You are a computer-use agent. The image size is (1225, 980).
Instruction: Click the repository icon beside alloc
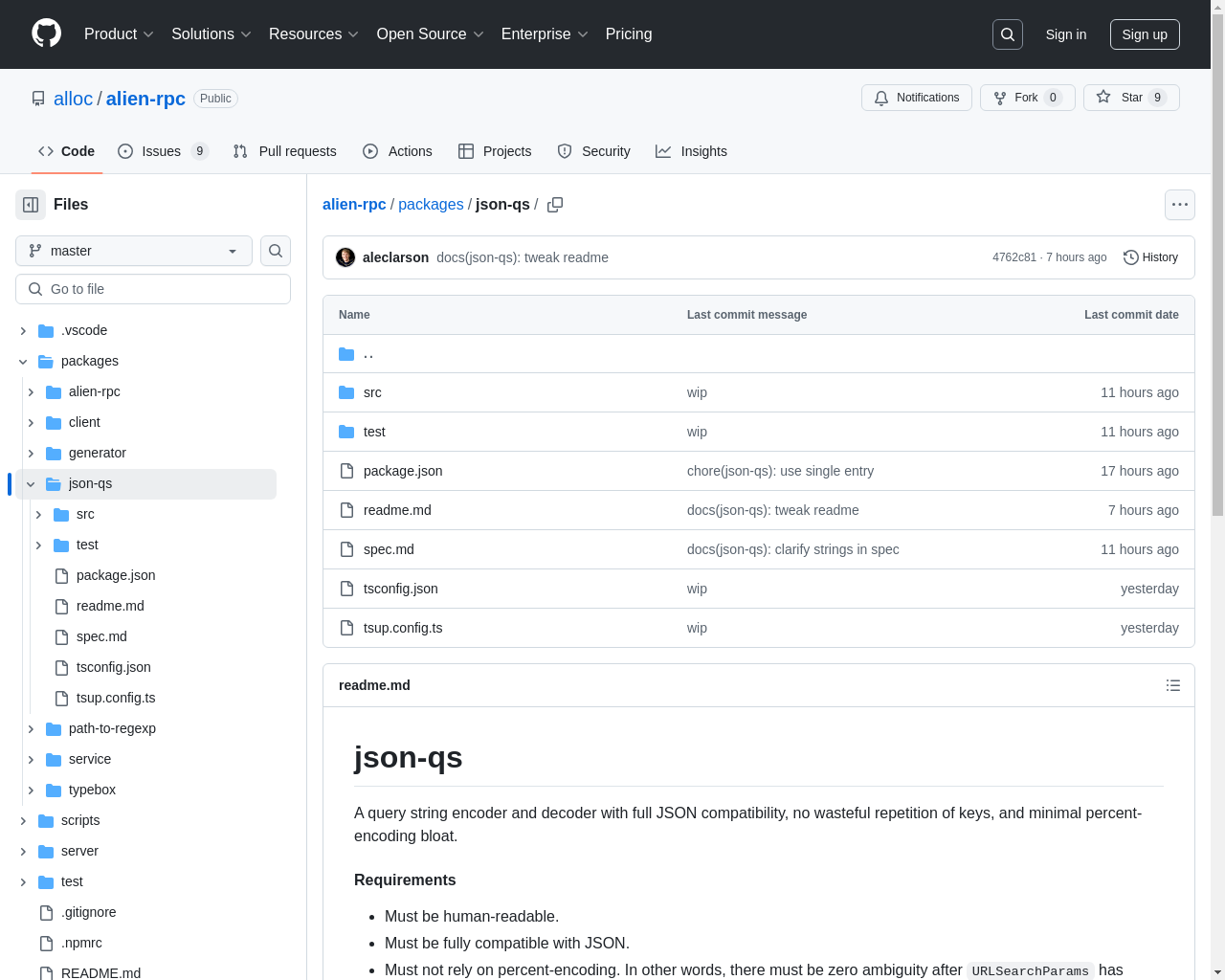(x=38, y=99)
